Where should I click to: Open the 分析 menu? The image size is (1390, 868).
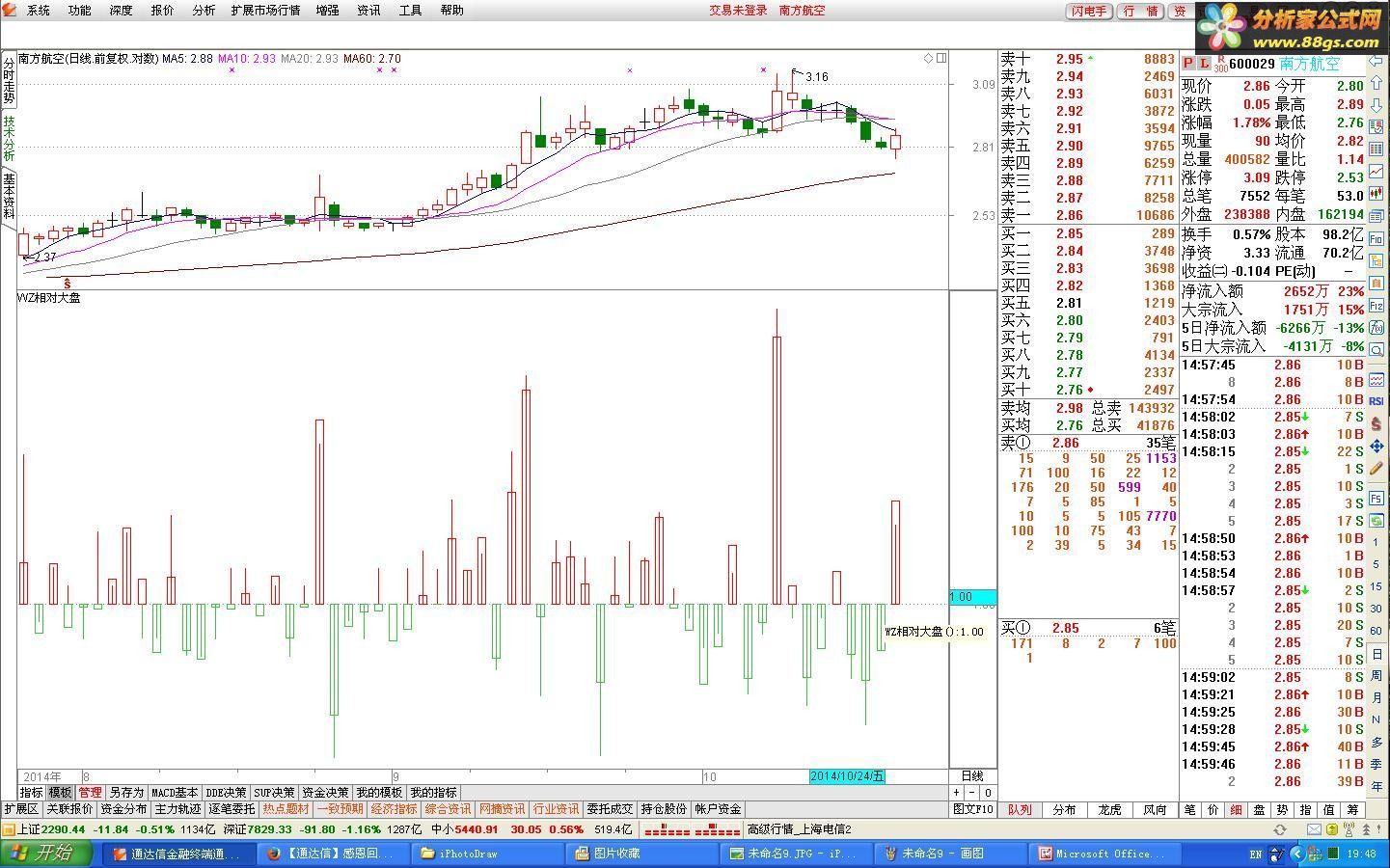pyautogui.click(x=204, y=11)
